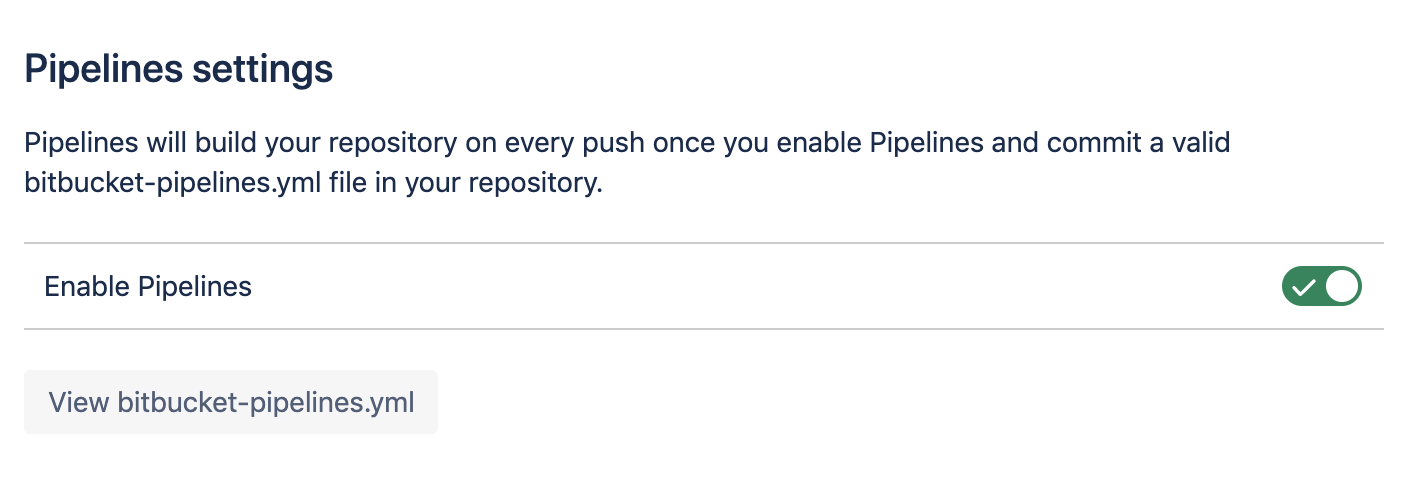The width and height of the screenshot is (1418, 478).
Task: Click "bitbucket-pipelines.yml file in your repository" text
Action: [313, 185]
